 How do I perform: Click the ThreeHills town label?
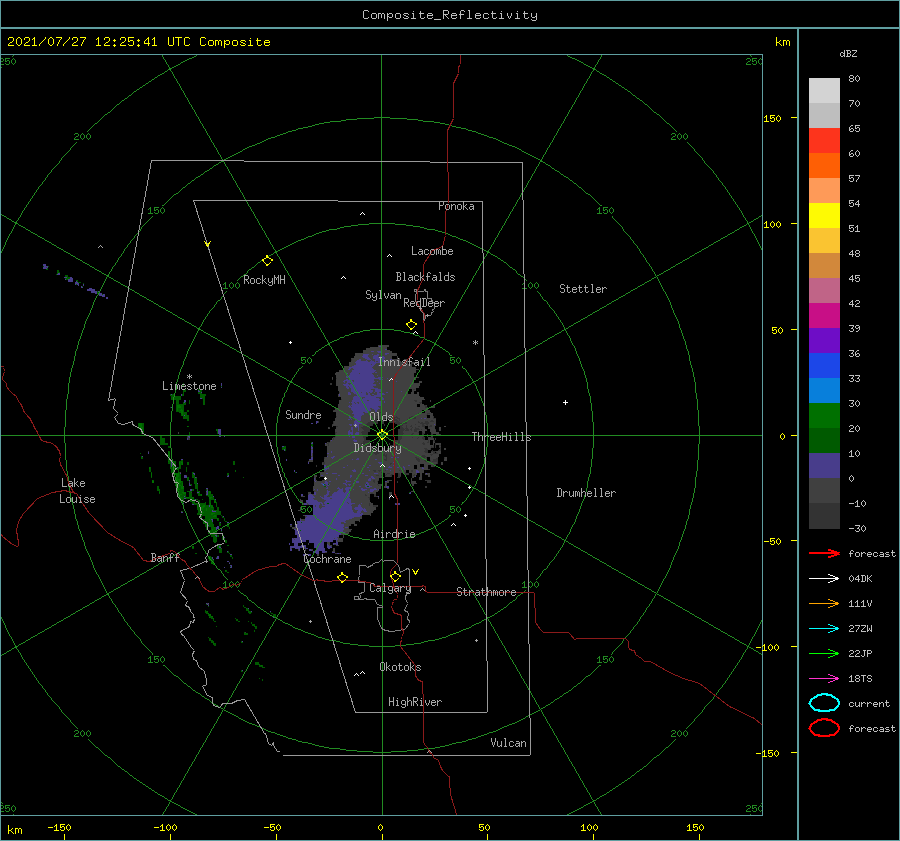pos(501,437)
